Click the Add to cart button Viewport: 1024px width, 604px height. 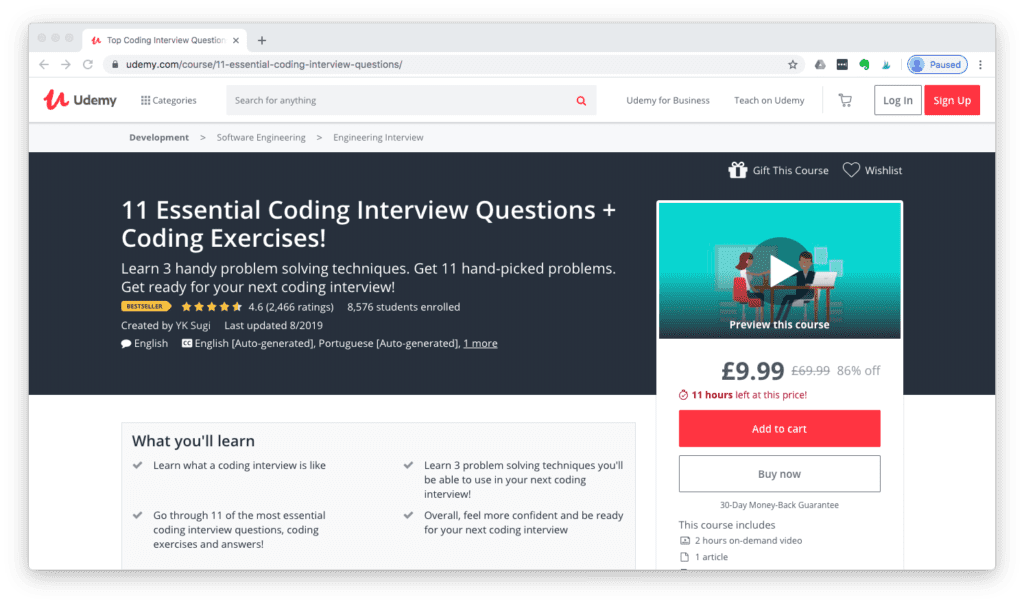[x=779, y=428]
